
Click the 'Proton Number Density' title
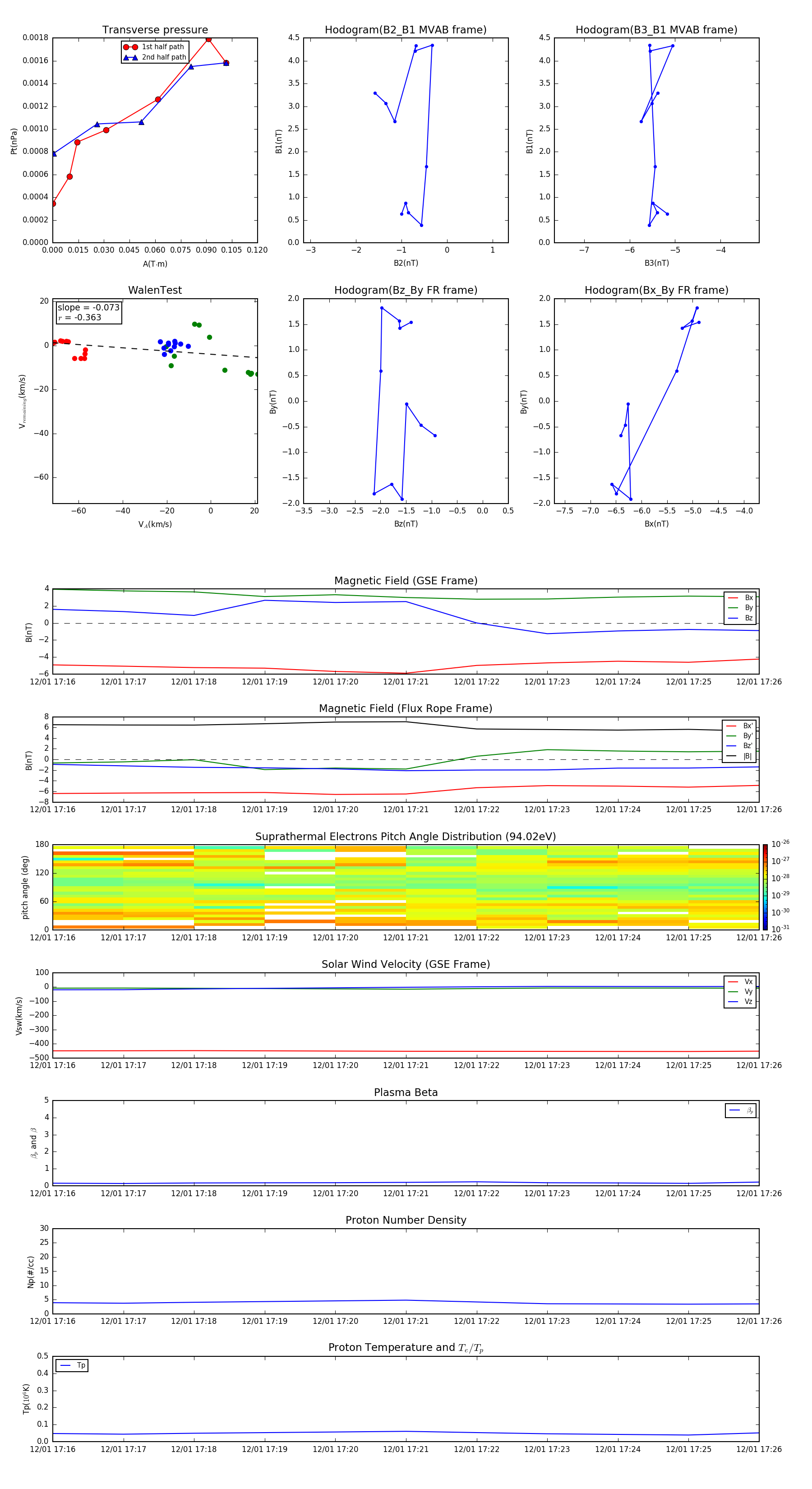click(x=406, y=1220)
